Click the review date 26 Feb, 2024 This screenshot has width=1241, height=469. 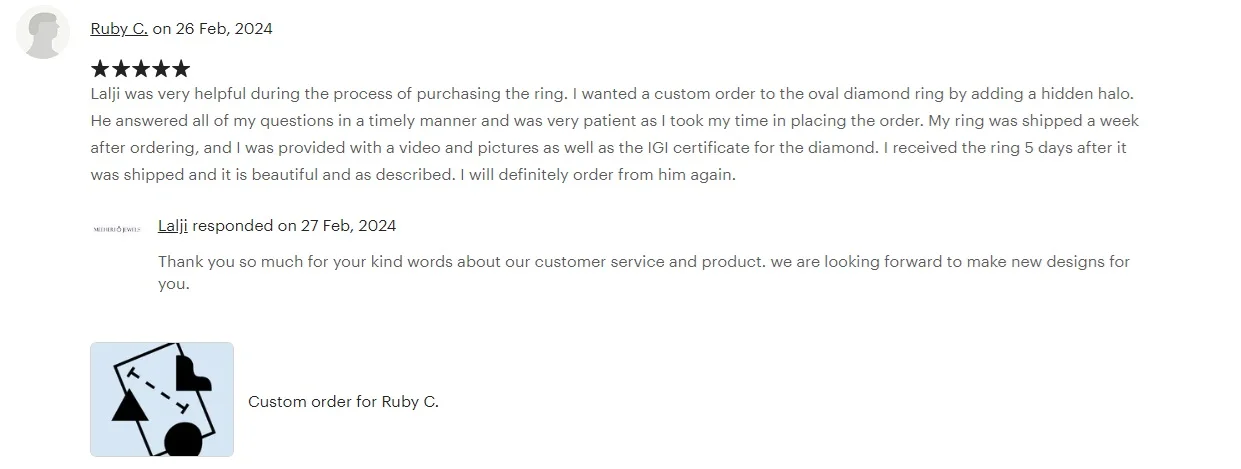(x=224, y=29)
